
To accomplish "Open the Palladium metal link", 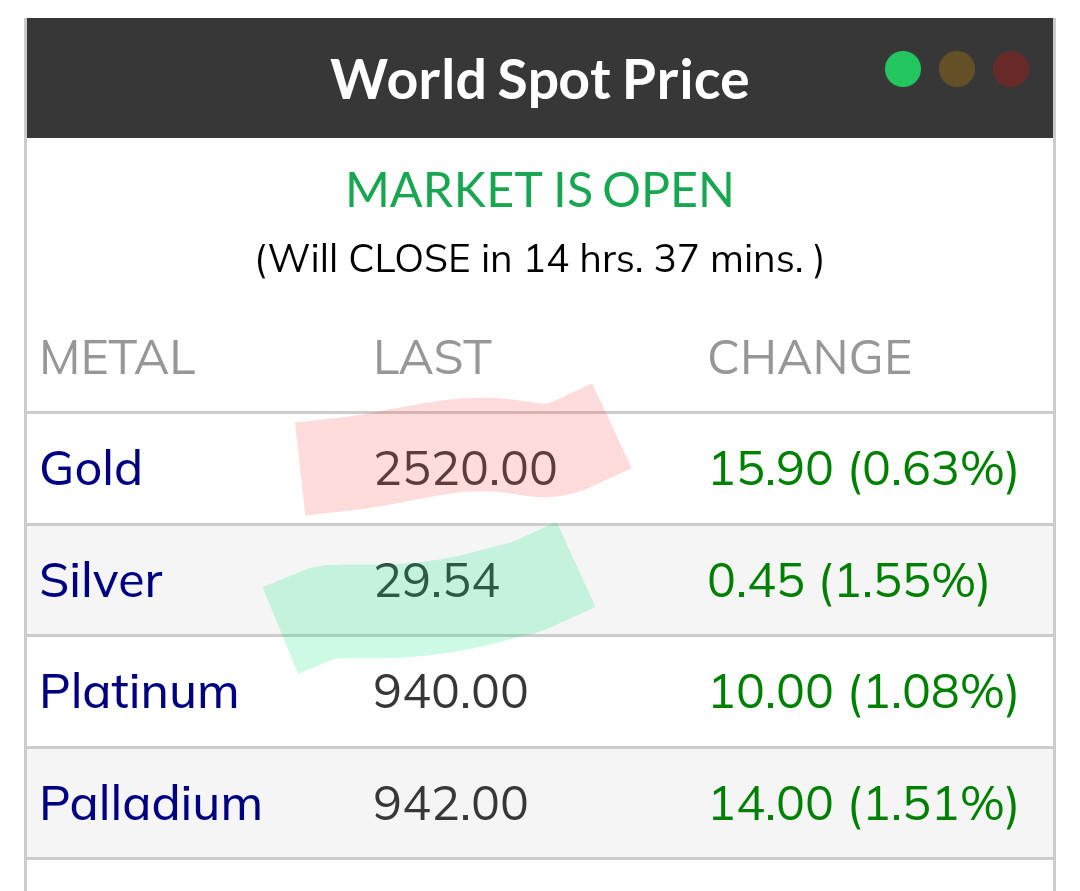I will tap(151, 803).
